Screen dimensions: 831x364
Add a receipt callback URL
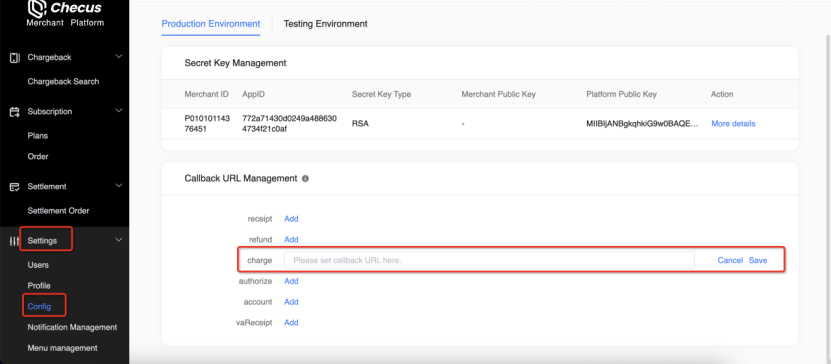[291, 219]
